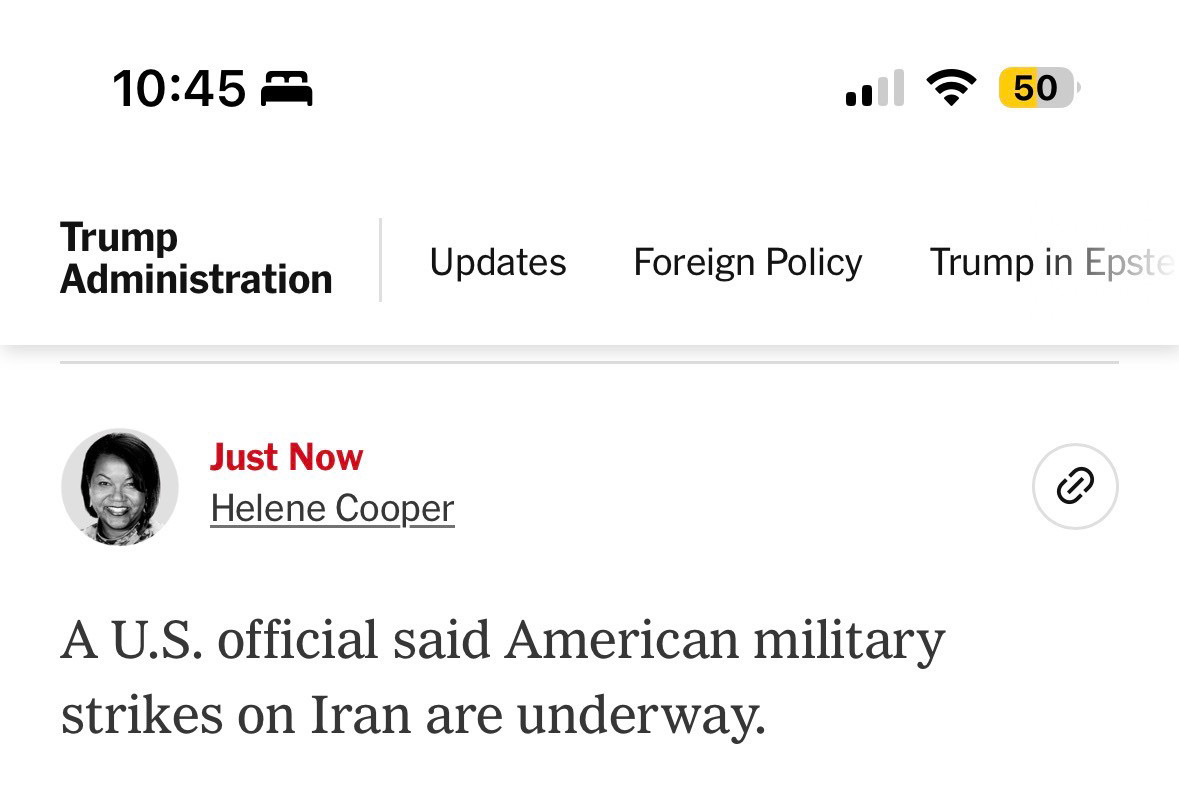Tap the horizontal divider above the post
Viewport: 1179px width, 785px height.
point(589,362)
